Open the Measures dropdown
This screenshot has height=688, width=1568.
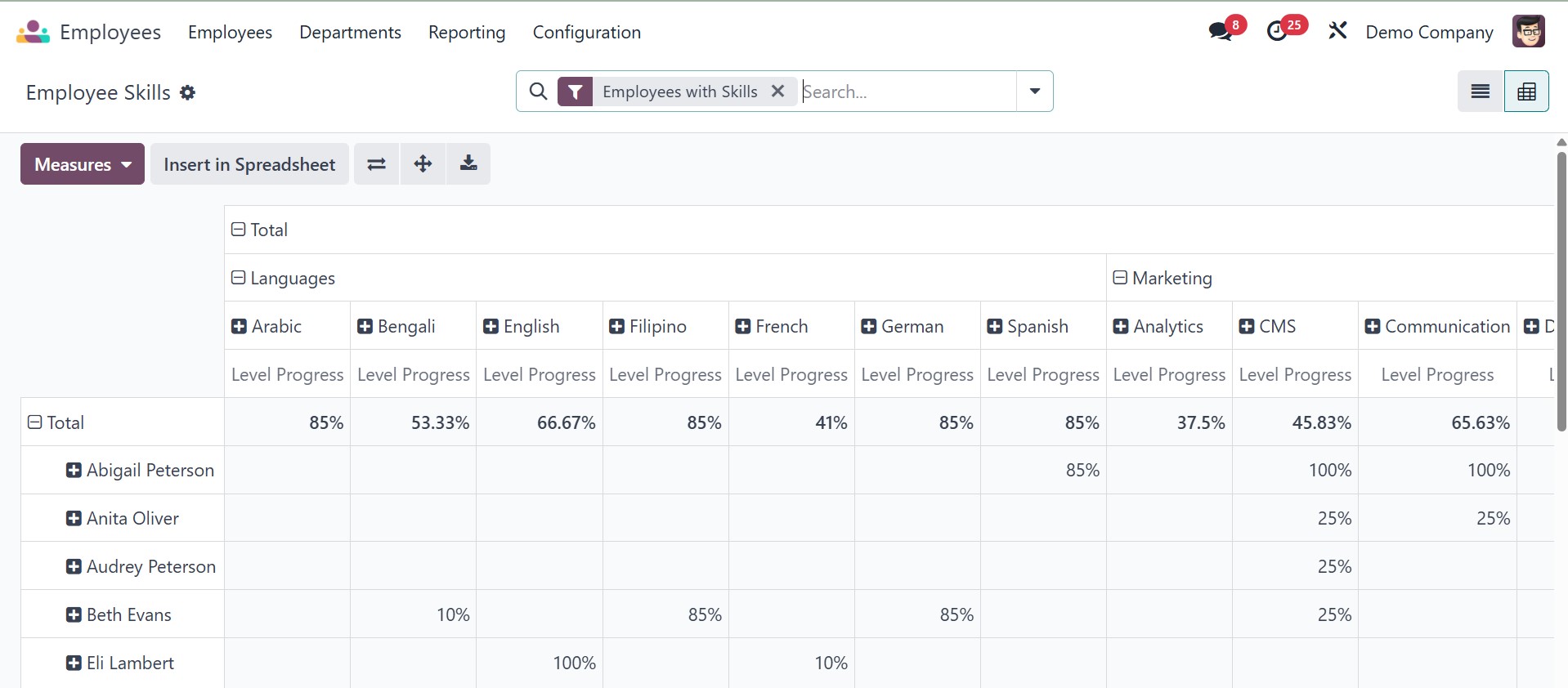point(83,164)
